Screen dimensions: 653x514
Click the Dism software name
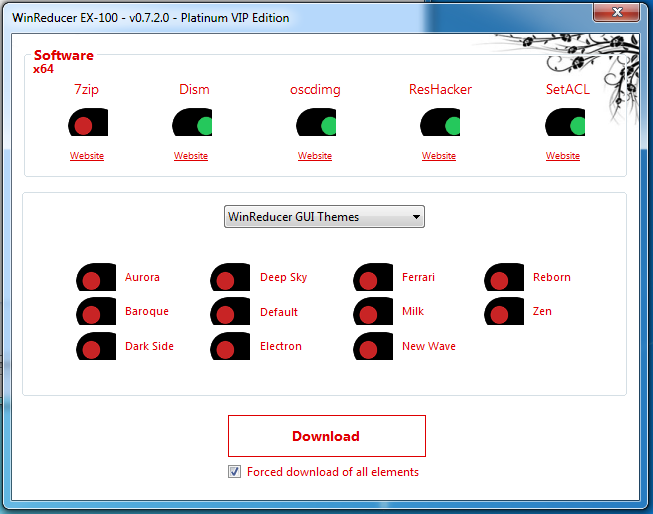click(194, 89)
